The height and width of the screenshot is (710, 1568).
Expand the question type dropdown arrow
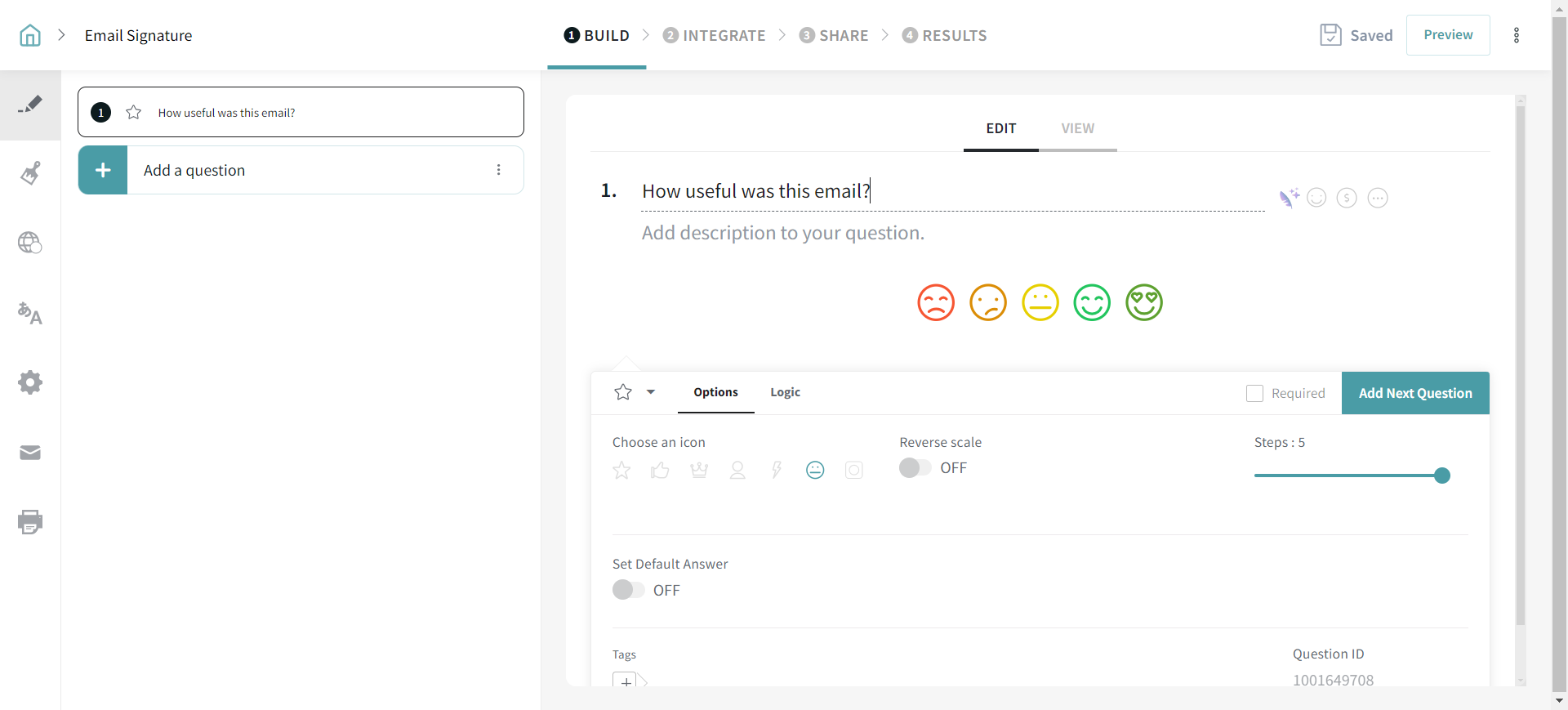tap(651, 392)
